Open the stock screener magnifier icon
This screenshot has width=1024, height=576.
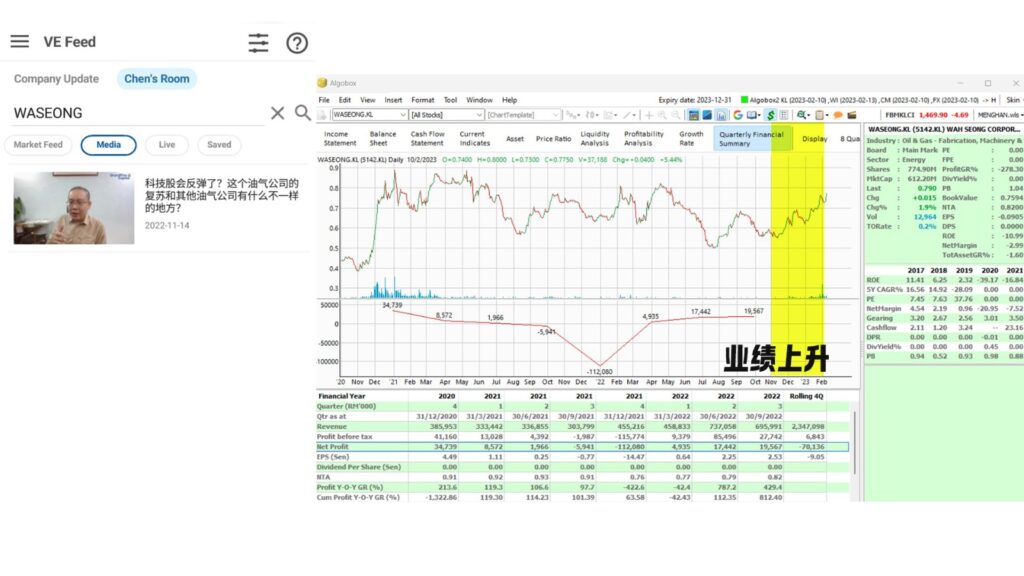point(802,115)
